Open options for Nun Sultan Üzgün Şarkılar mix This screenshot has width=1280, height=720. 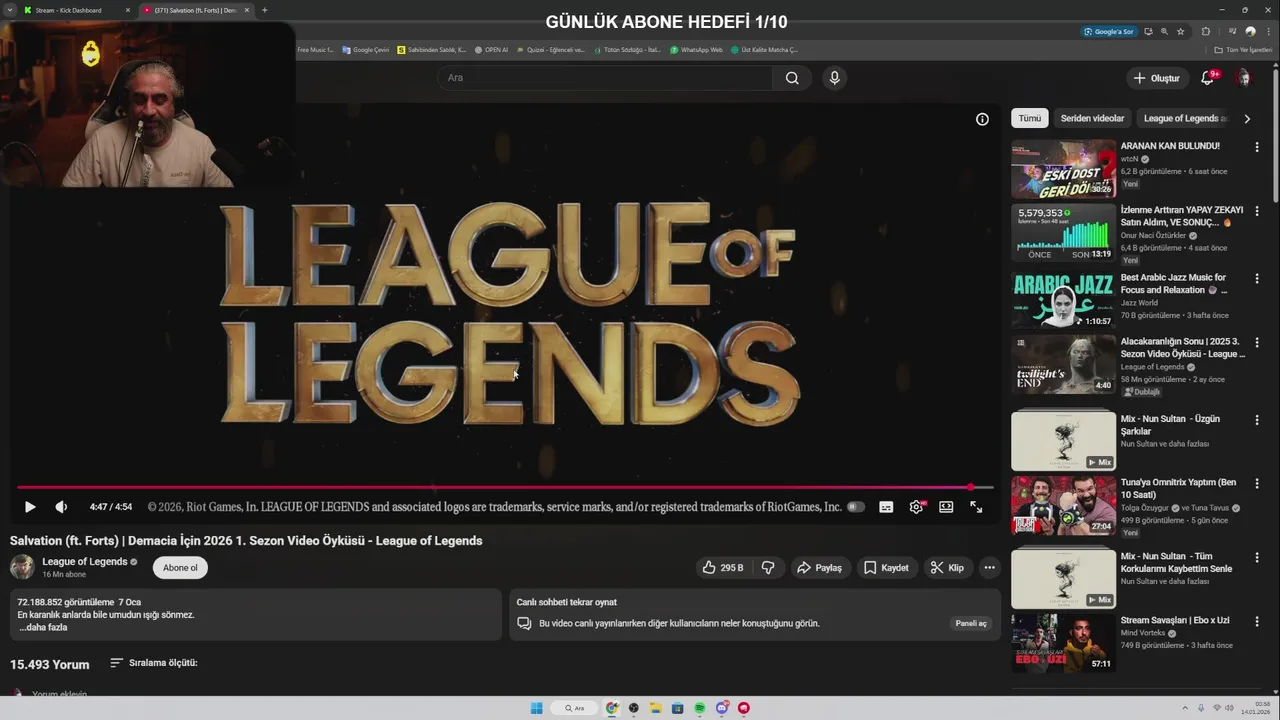coord(1257,419)
